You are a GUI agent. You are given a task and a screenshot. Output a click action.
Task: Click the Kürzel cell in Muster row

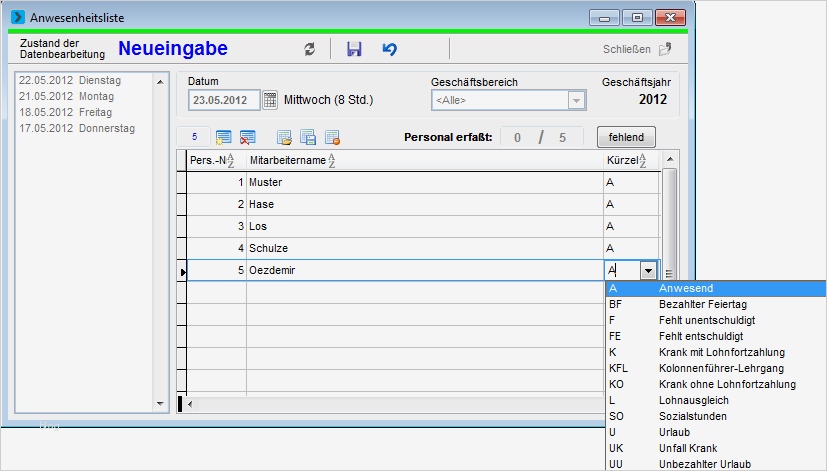(631, 182)
